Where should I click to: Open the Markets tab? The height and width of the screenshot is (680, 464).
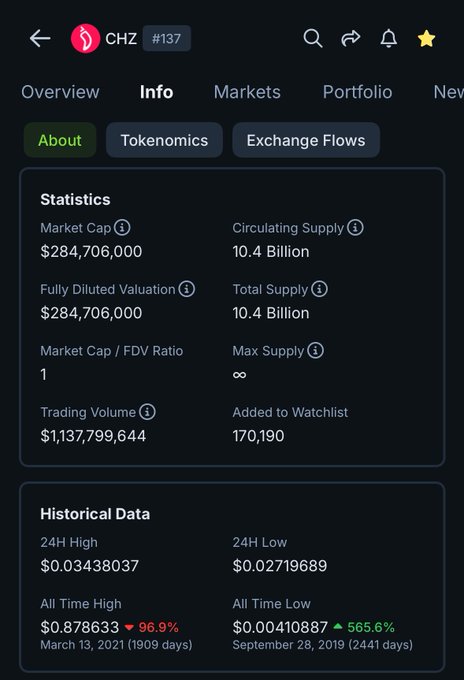pos(247,92)
